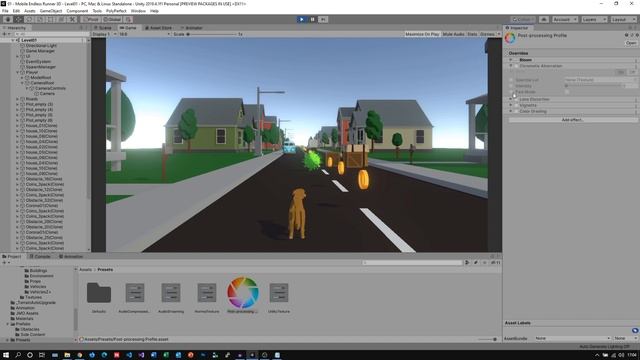Image resolution: width=640 pixels, height=360 pixels.
Task: Toggle Maximize On Play
Action: click(422, 34)
